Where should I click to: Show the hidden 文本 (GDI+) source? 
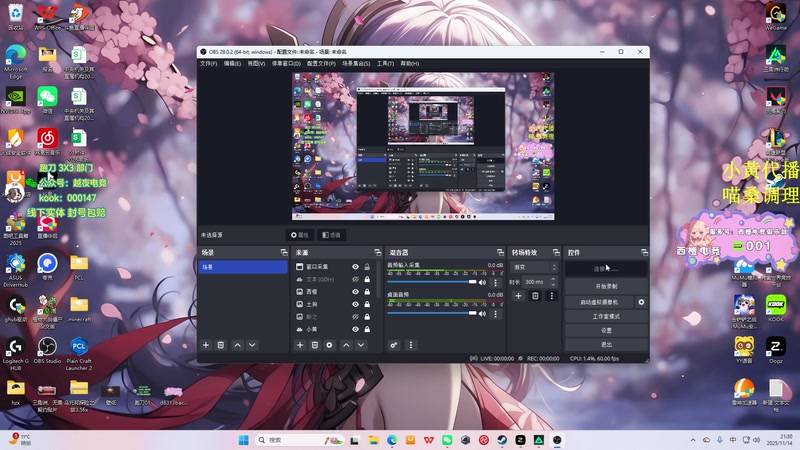pyautogui.click(x=355, y=279)
